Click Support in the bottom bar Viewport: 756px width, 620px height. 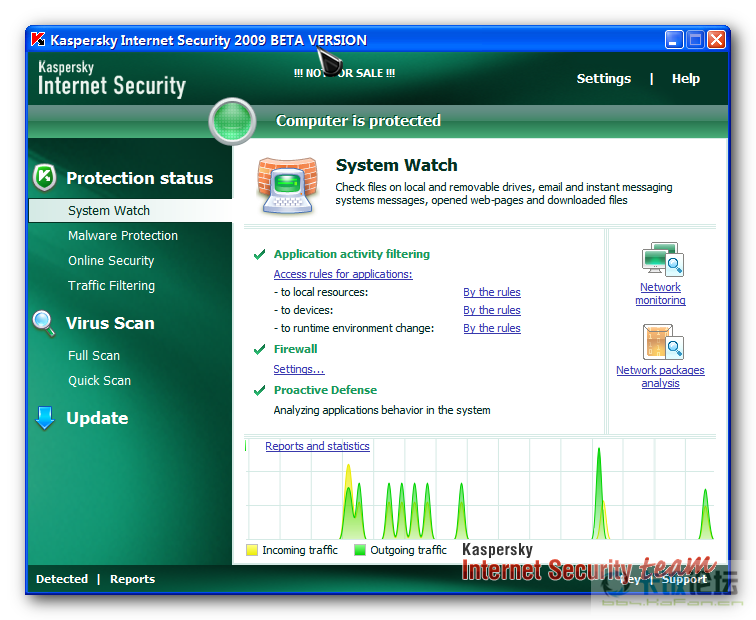(x=684, y=579)
